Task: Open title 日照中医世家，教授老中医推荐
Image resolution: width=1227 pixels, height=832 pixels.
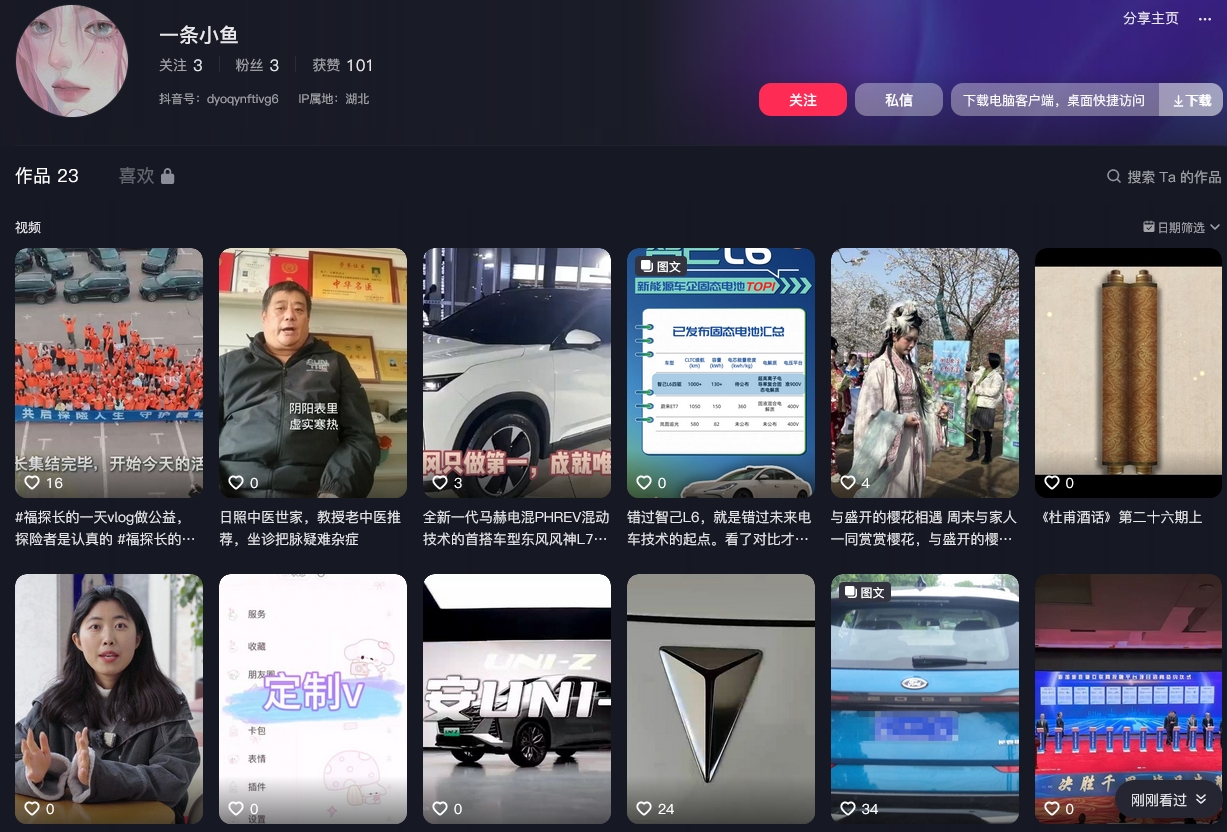Action: coord(311,528)
